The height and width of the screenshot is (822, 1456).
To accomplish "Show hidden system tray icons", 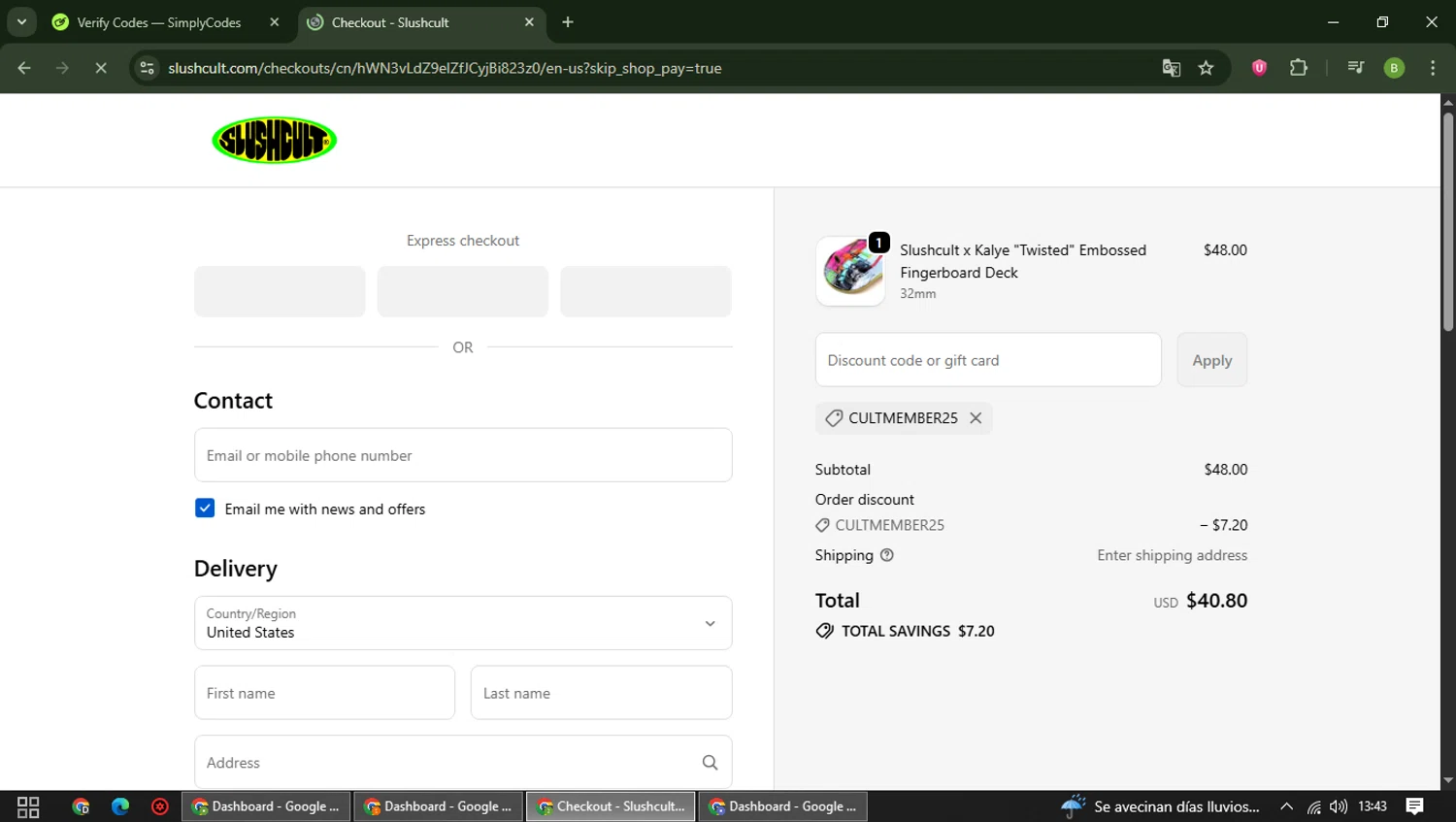I will point(1286,806).
